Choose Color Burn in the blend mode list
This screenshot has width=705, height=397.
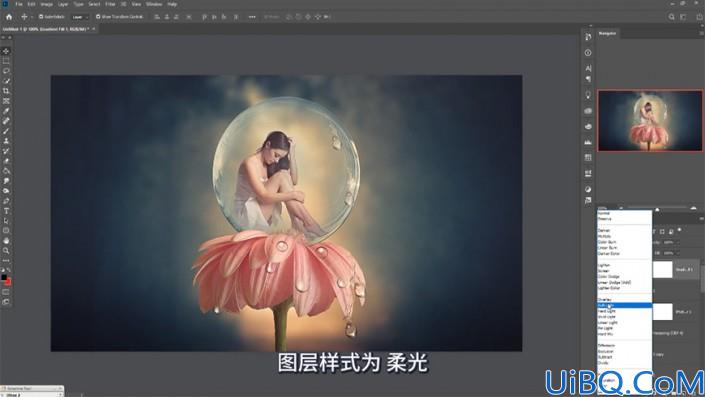pyautogui.click(x=624, y=242)
